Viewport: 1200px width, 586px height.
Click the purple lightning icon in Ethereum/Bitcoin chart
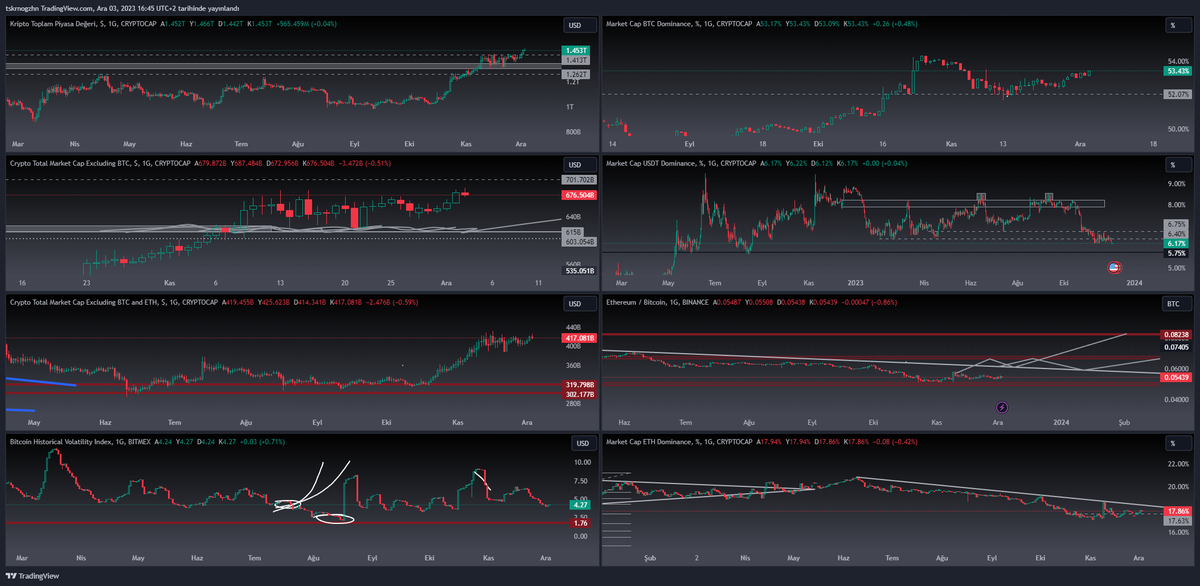[1002, 407]
